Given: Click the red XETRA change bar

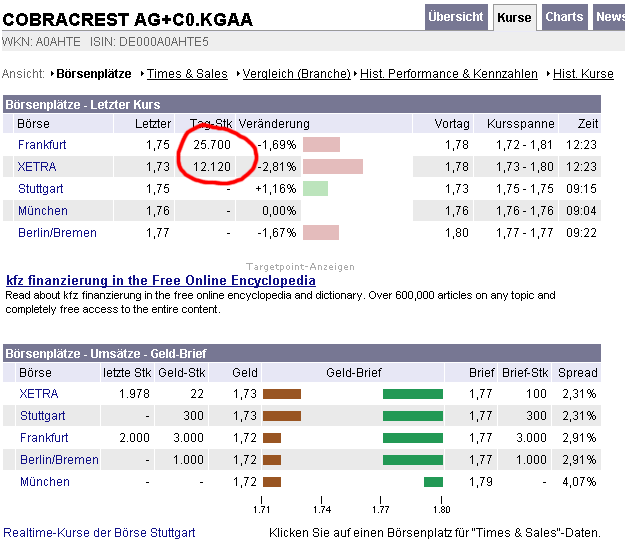Looking at the screenshot, I should pos(333,167).
